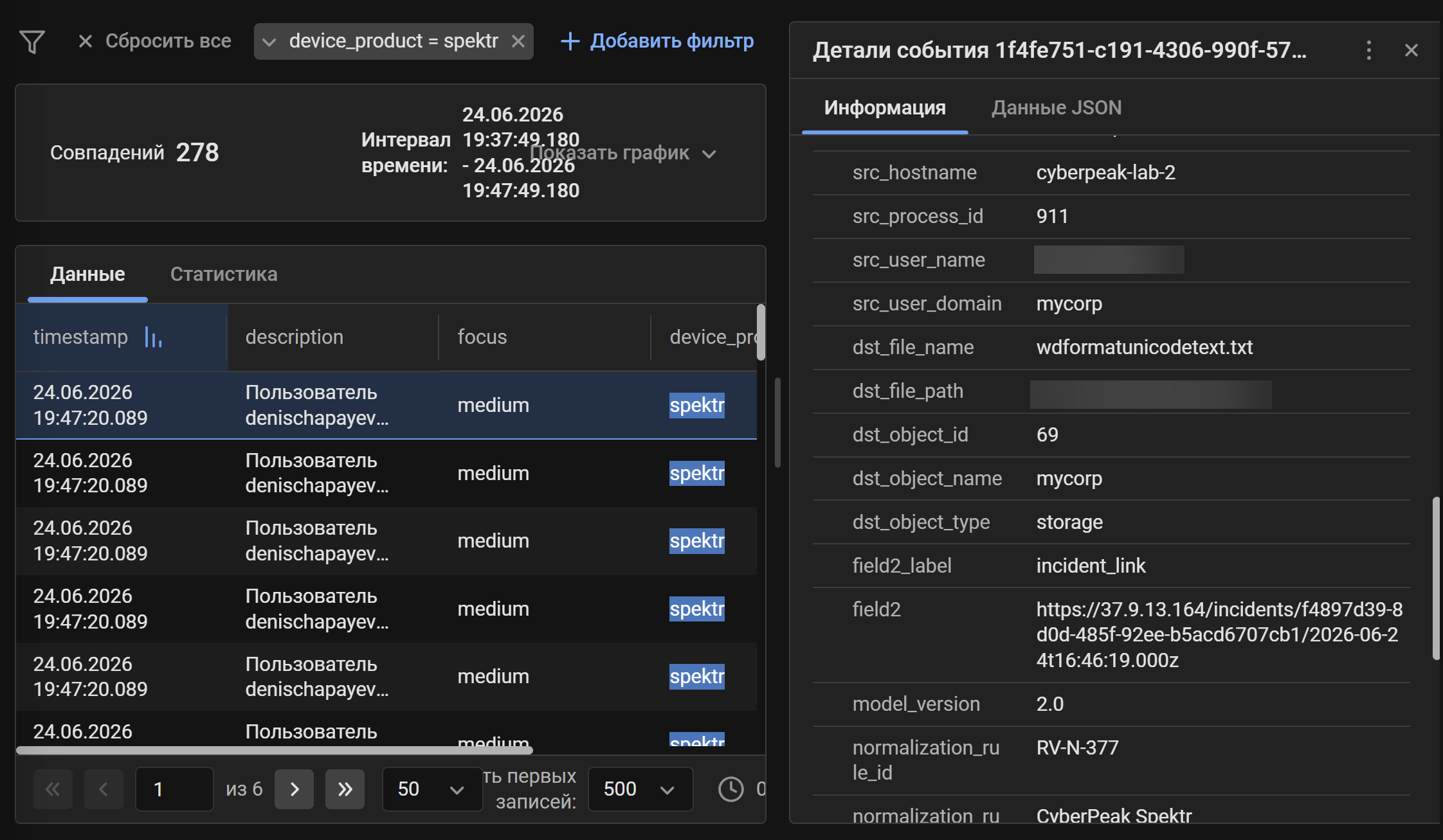
Task: Click the horizontal scrollbar under the table
Action: 275,750
